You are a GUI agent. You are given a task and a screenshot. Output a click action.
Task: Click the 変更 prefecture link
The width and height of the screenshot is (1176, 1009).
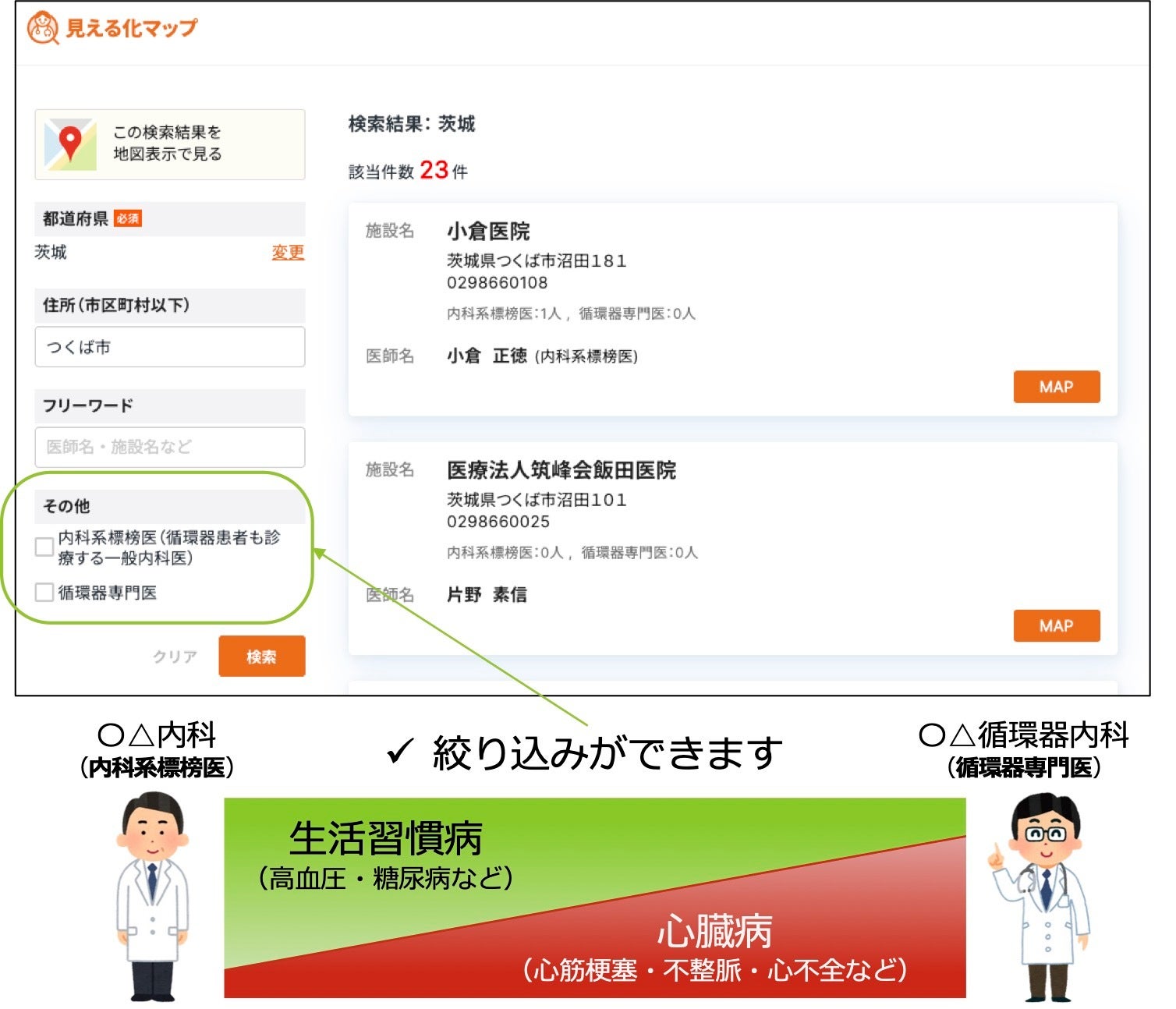coord(287,252)
